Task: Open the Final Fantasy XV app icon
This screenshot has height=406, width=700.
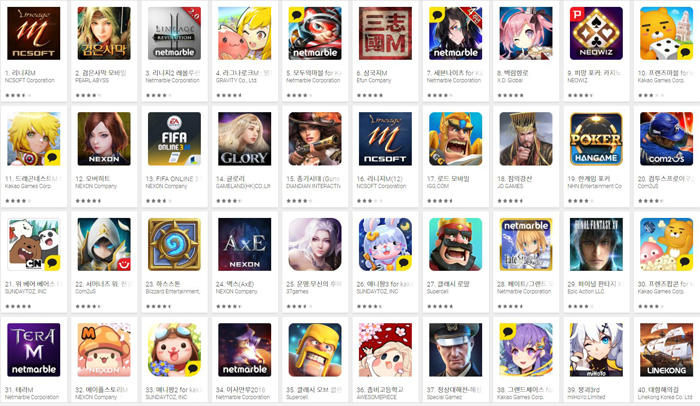Action: pos(596,244)
